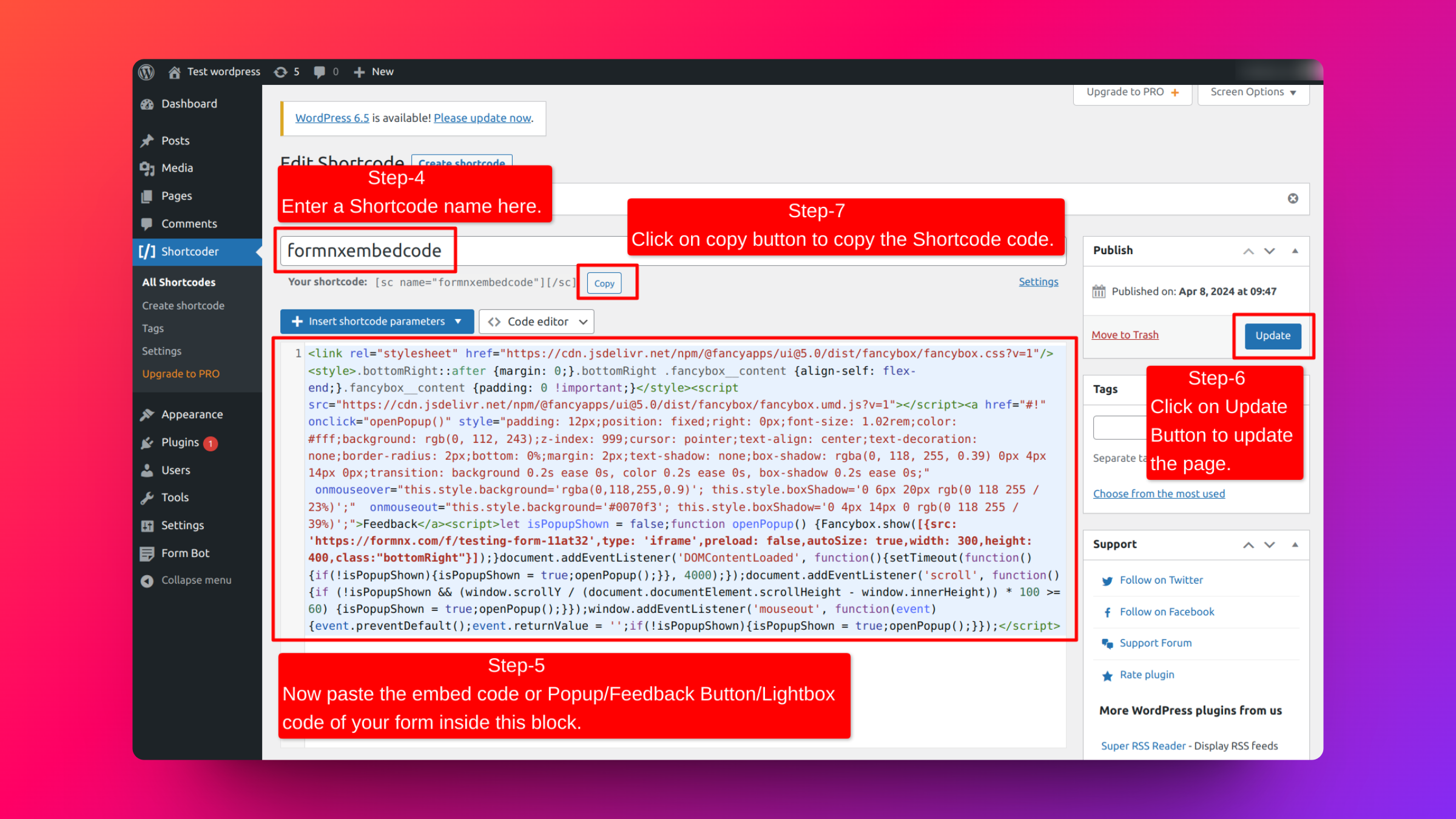Click the Facebook icon in Support
The width and height of the screenshot is (1456, 819).
coord(1107,612)
